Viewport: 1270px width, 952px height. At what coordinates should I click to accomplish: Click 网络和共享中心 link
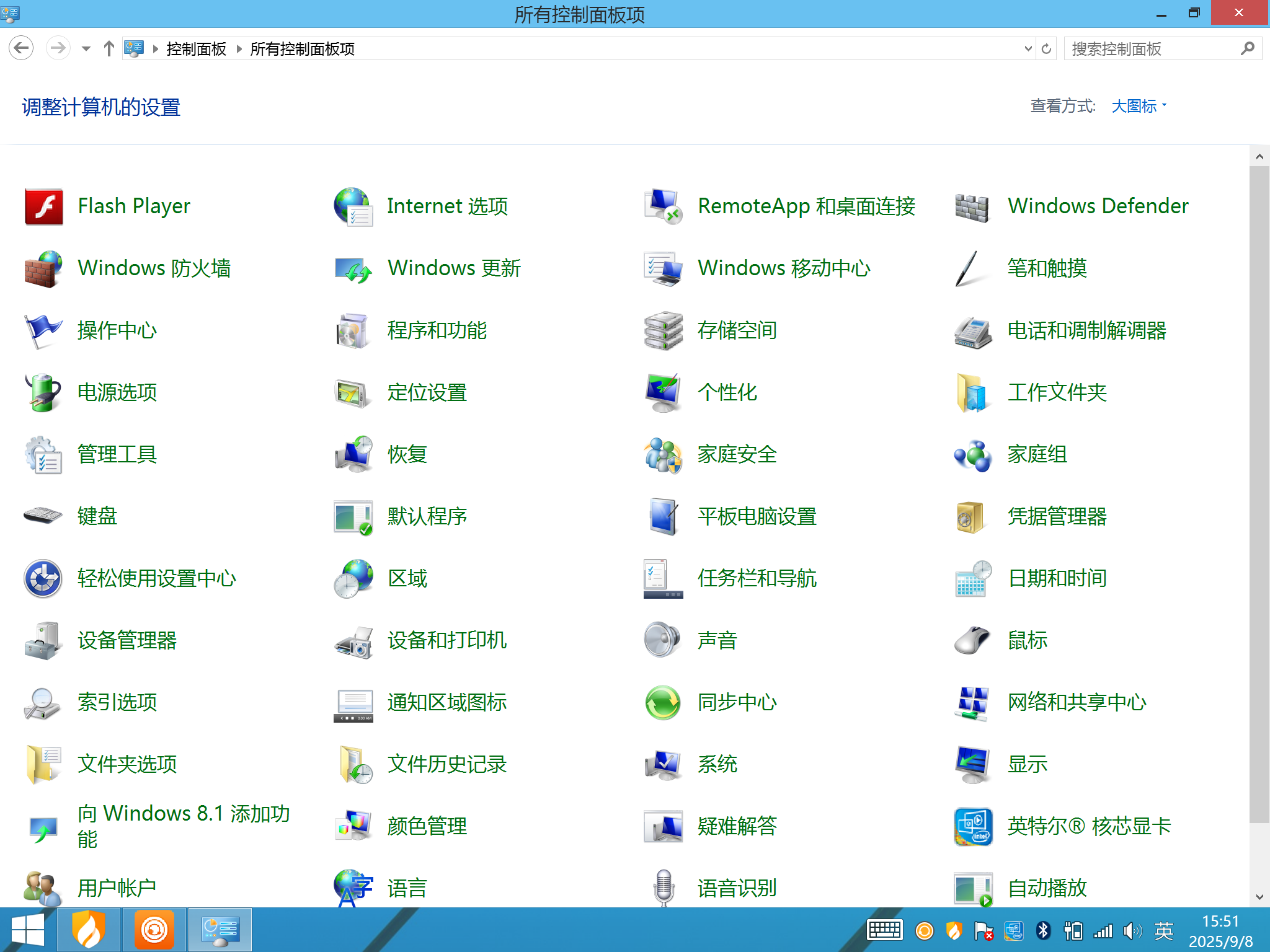coord(1077,702)
